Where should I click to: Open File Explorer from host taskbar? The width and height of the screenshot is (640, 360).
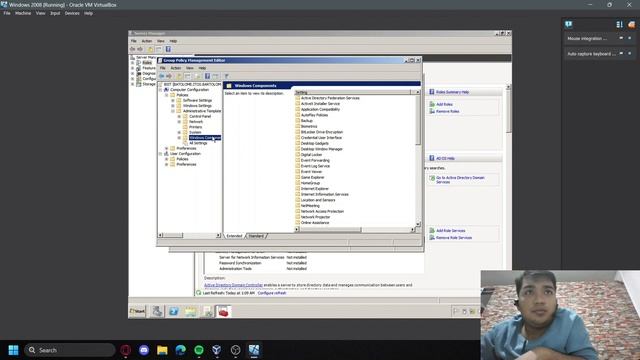coord(162,350)
